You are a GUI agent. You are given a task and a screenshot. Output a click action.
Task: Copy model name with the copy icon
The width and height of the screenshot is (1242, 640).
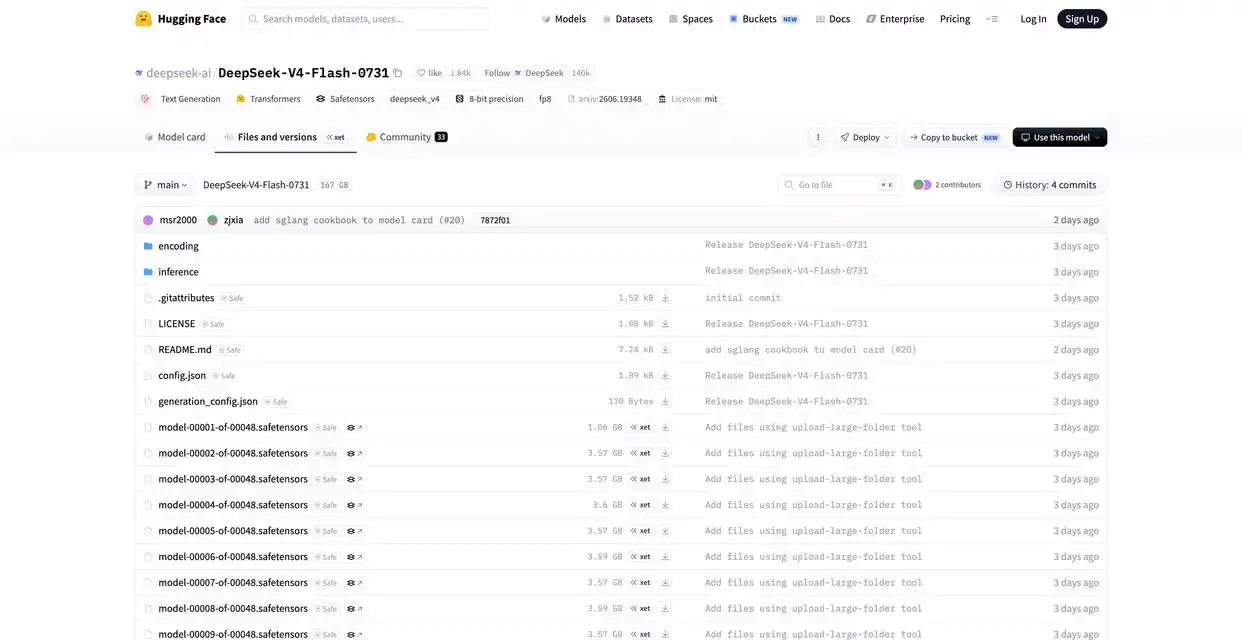click(x=398, y=73)
